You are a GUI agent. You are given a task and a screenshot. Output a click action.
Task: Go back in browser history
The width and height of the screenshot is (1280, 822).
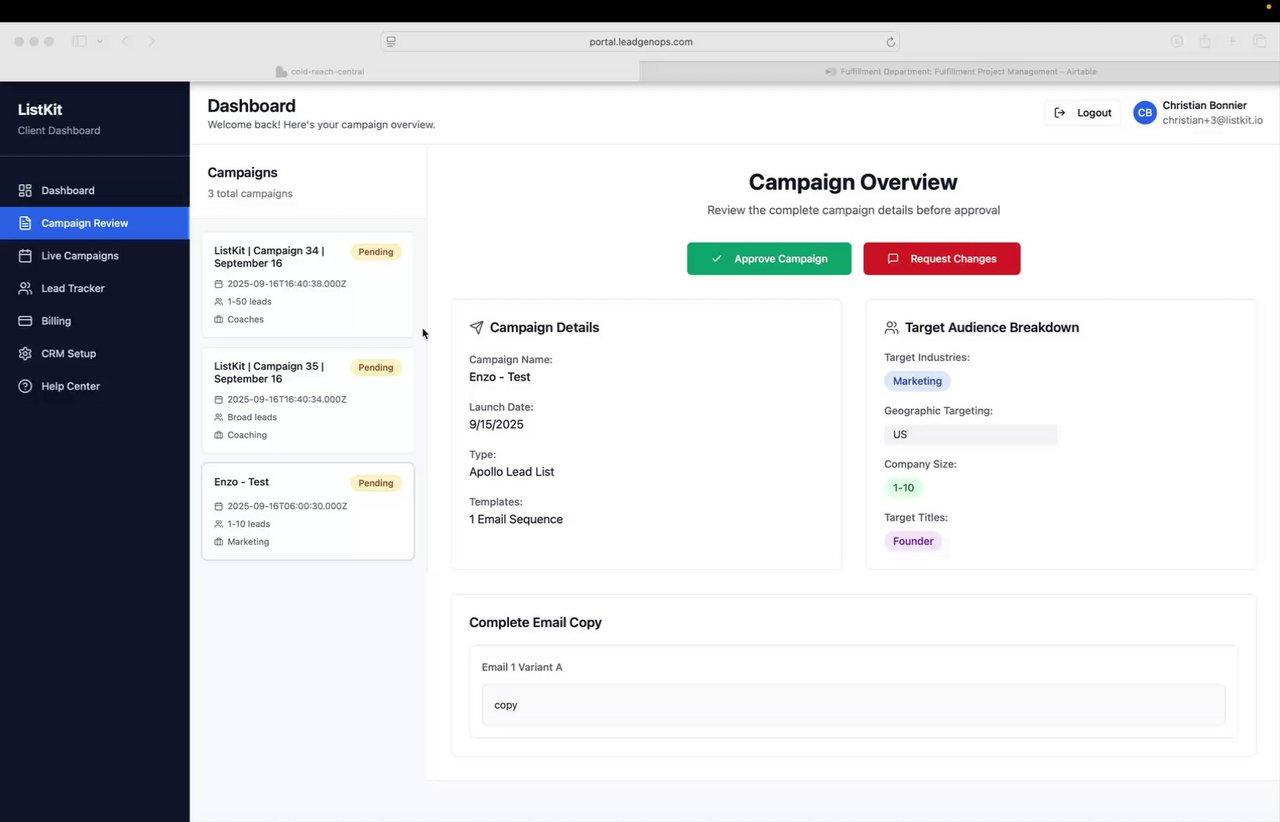[x=125, y=41]
